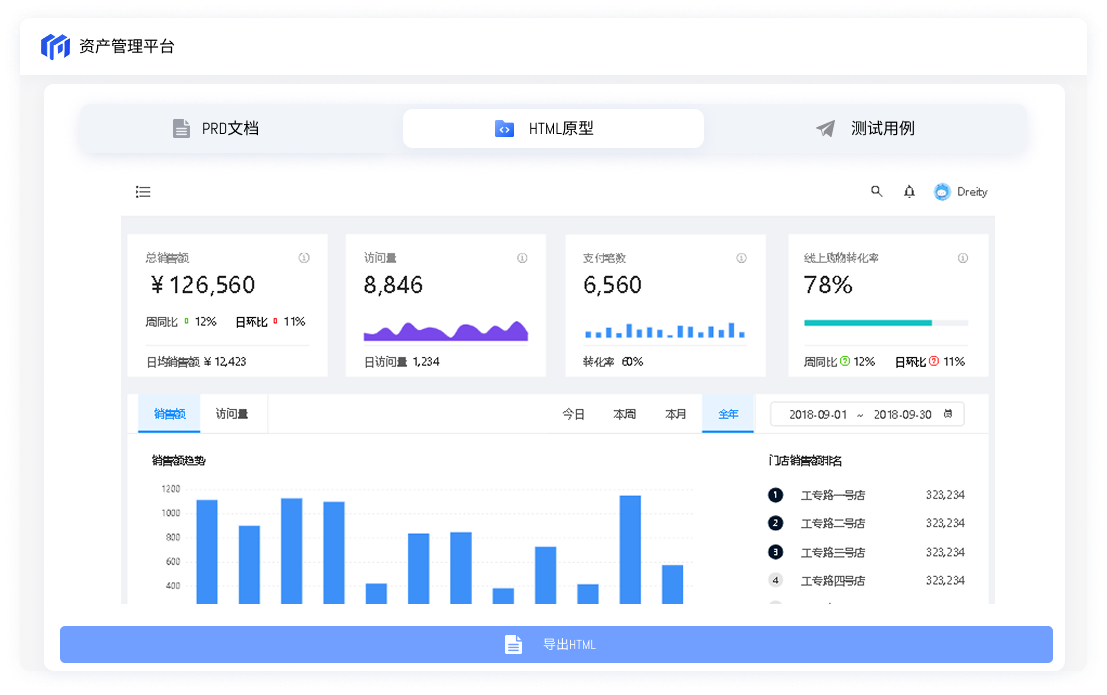Select 工专路二号店 in ranking list
The width and height of the screenshot is (1107, 695).
tap(833, 524)
